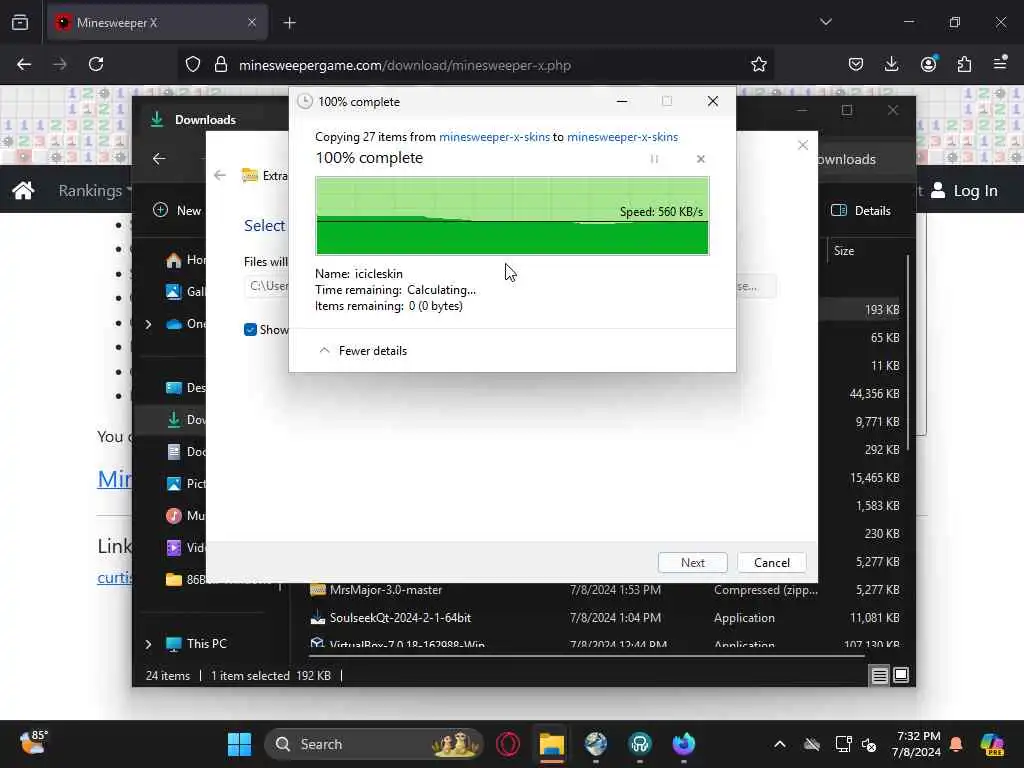Reload the Minesweeper X page
The image size is (1024, 768).
tap(96, 64)
